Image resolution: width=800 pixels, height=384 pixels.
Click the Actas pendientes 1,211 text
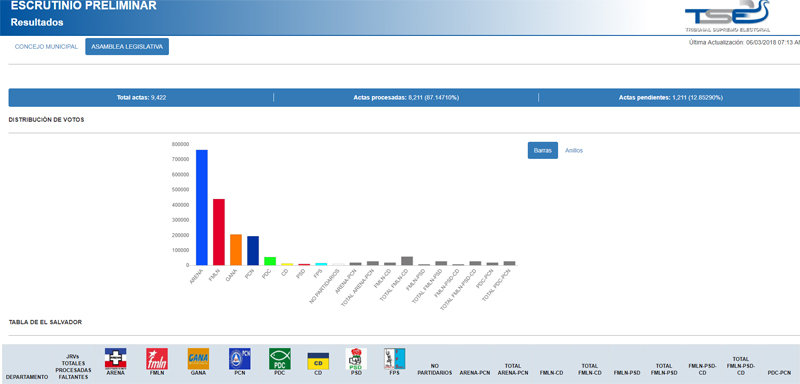(671, 97)
